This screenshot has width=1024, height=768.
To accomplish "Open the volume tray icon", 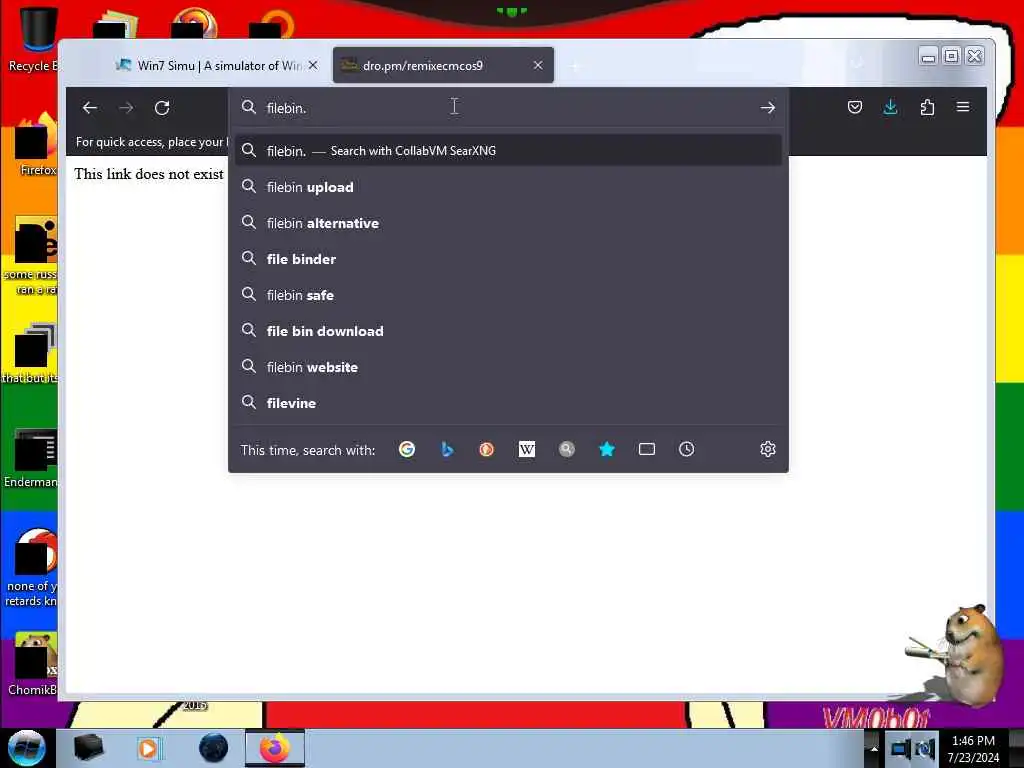I will (x=924, y=749).
